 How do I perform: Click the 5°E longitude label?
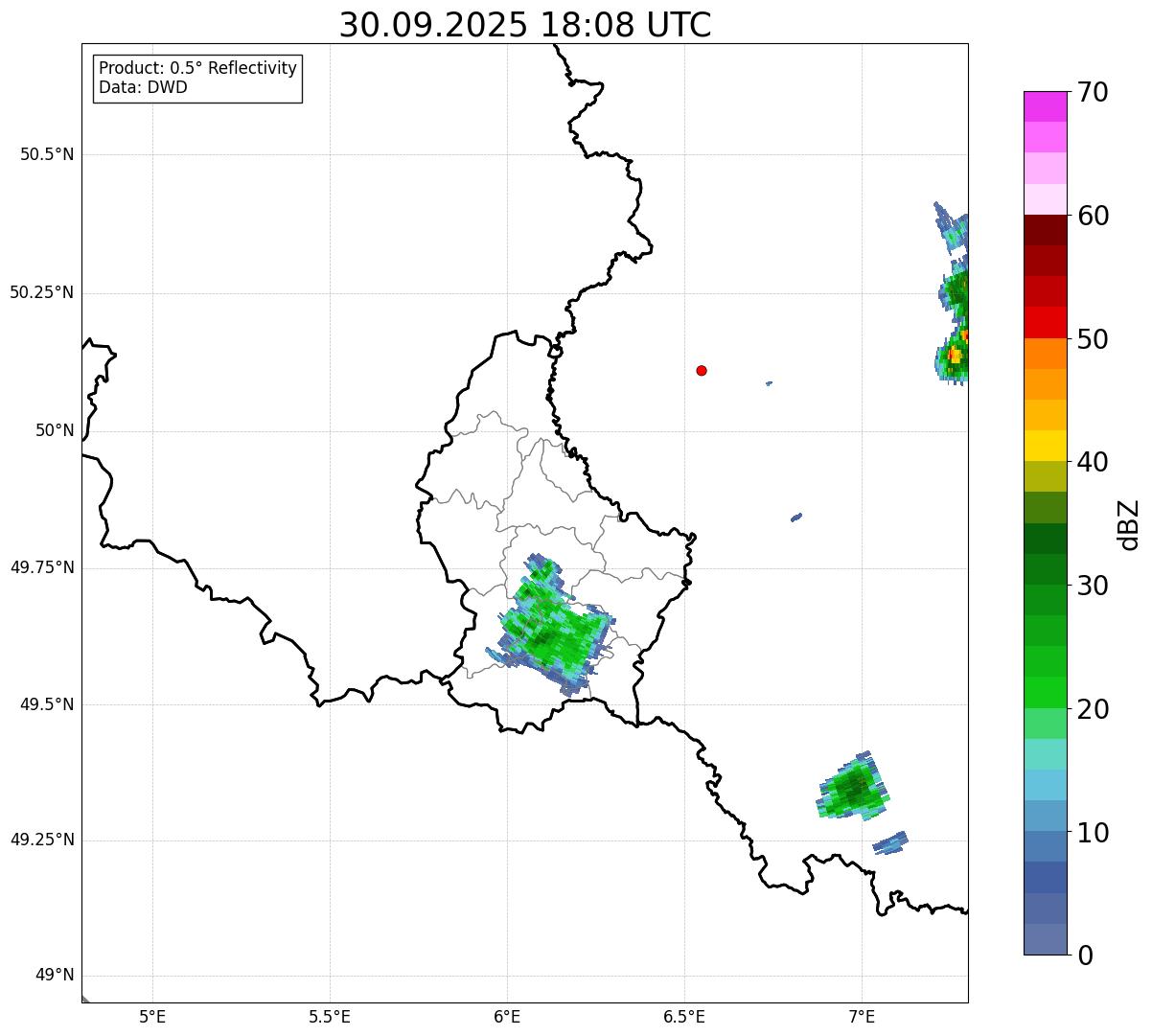(152, 1016)
